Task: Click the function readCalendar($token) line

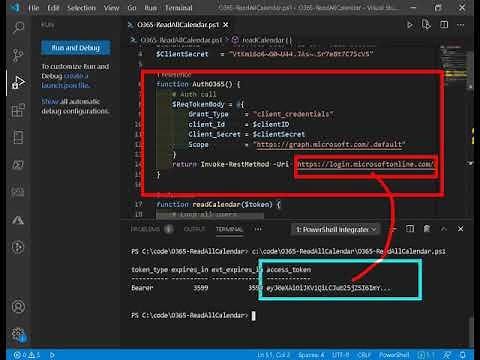Action: [x=219, y=204]
